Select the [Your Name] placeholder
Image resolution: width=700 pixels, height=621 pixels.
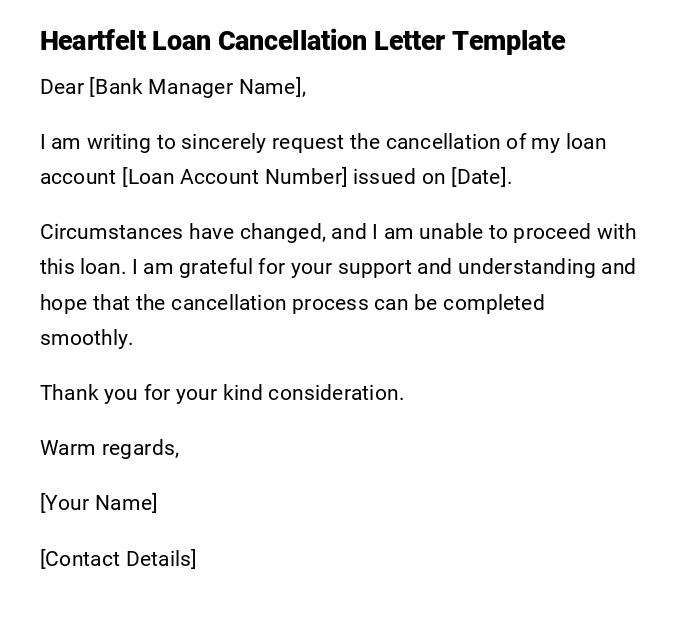pyautogui.click(x=99, y=503)
